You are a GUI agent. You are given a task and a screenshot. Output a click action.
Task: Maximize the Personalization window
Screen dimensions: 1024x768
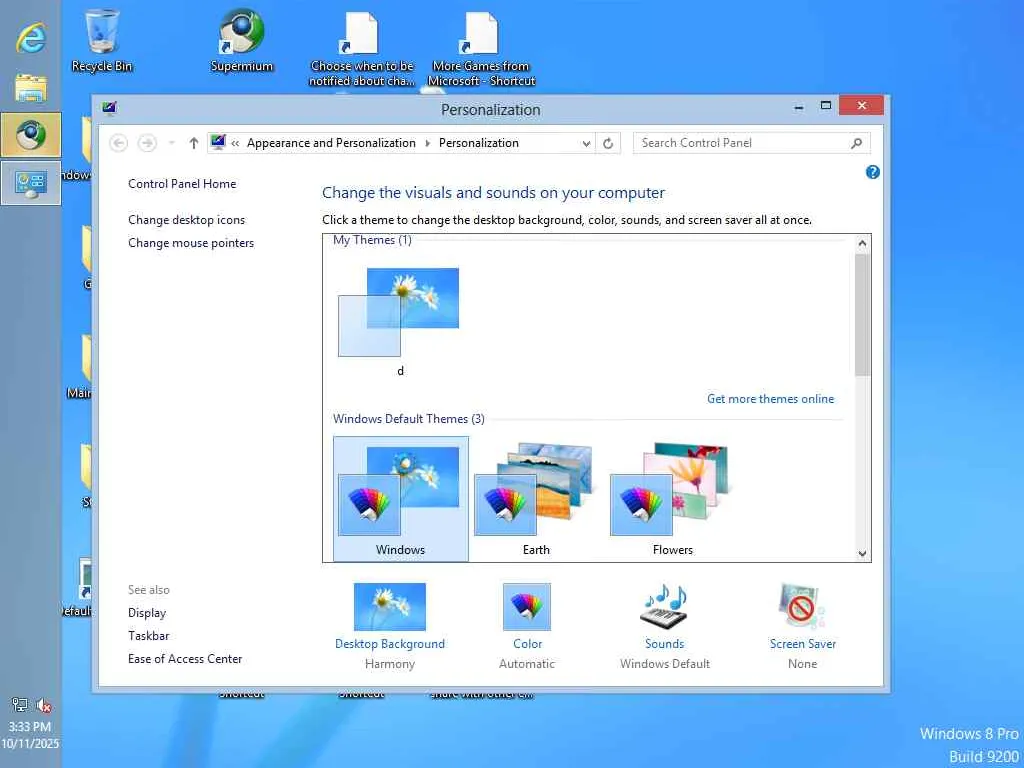click(x=825, y=106)
